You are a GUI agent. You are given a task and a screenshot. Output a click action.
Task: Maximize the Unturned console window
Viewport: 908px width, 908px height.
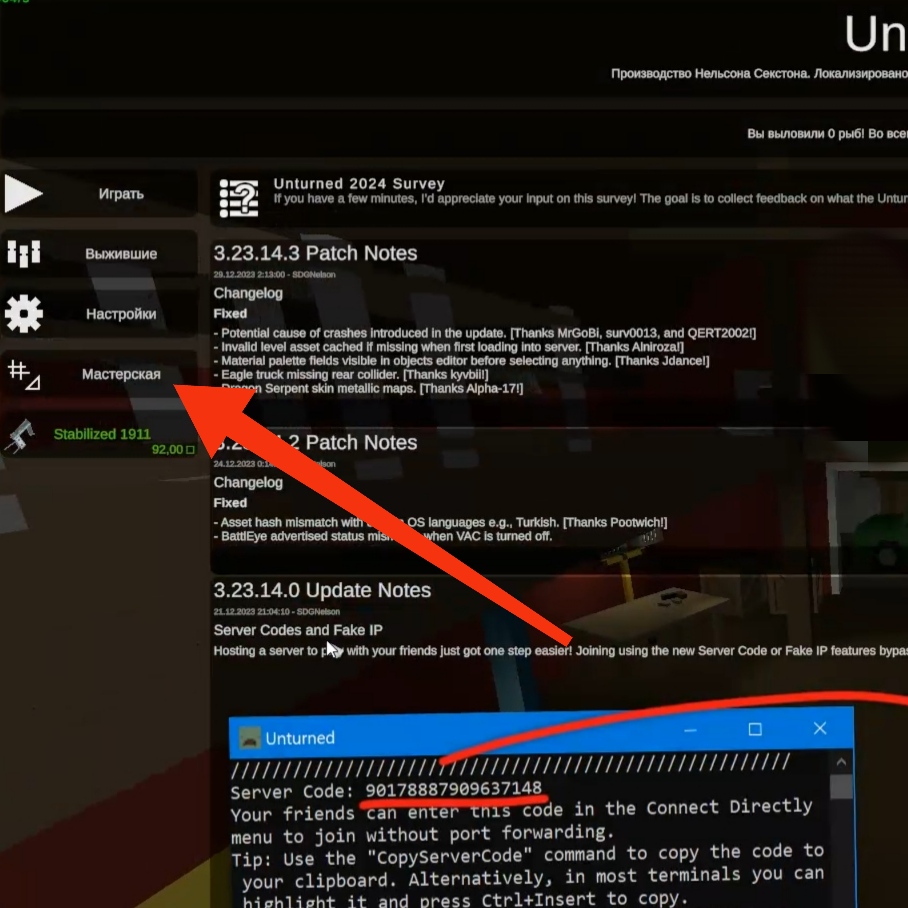coord(755,729)
